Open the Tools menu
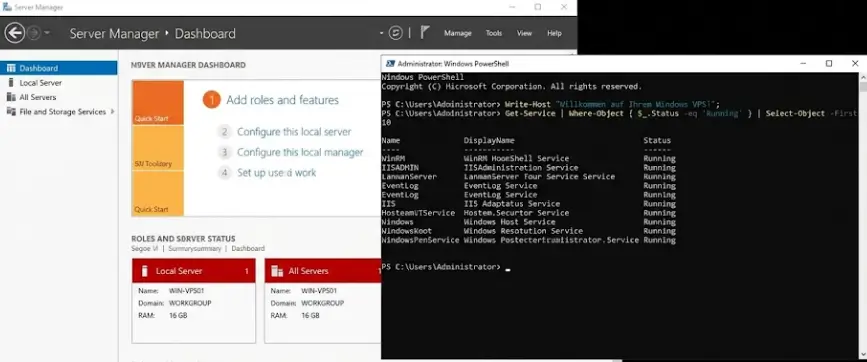The height and width of the screenshot is (362, 867). pyautogui.click(x=494, y=33)
